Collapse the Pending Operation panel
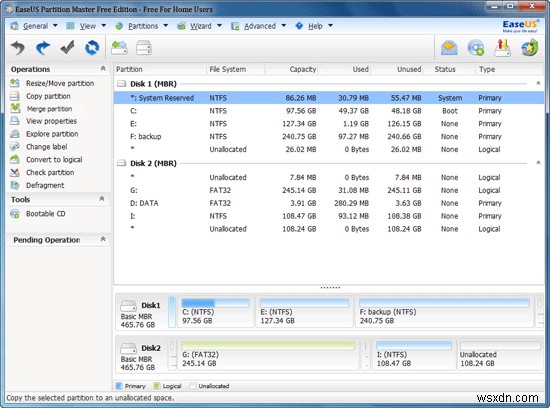The width and height of the screenshot is (550, 408). pyautogui.click(x=103, y=239)
